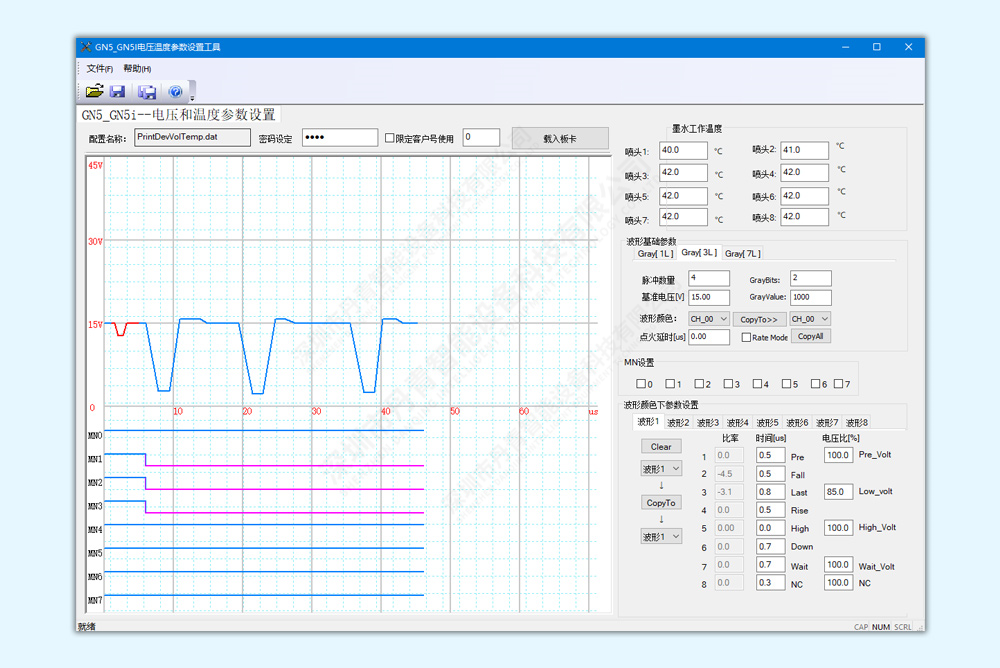This screenshot has height=668, width=1000.
Task: Click the 喷头4 temperature field
Action: point(804,173)
